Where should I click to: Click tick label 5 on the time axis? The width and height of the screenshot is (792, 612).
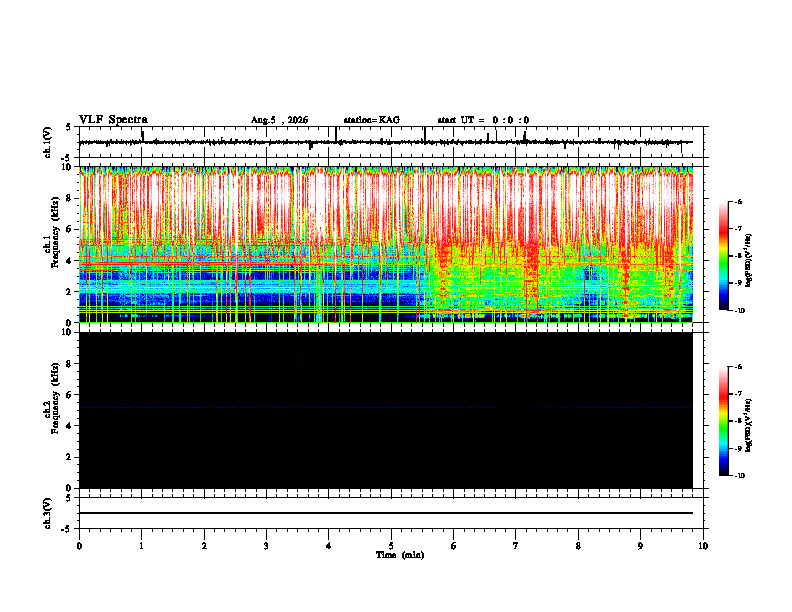tap(391, 546)
